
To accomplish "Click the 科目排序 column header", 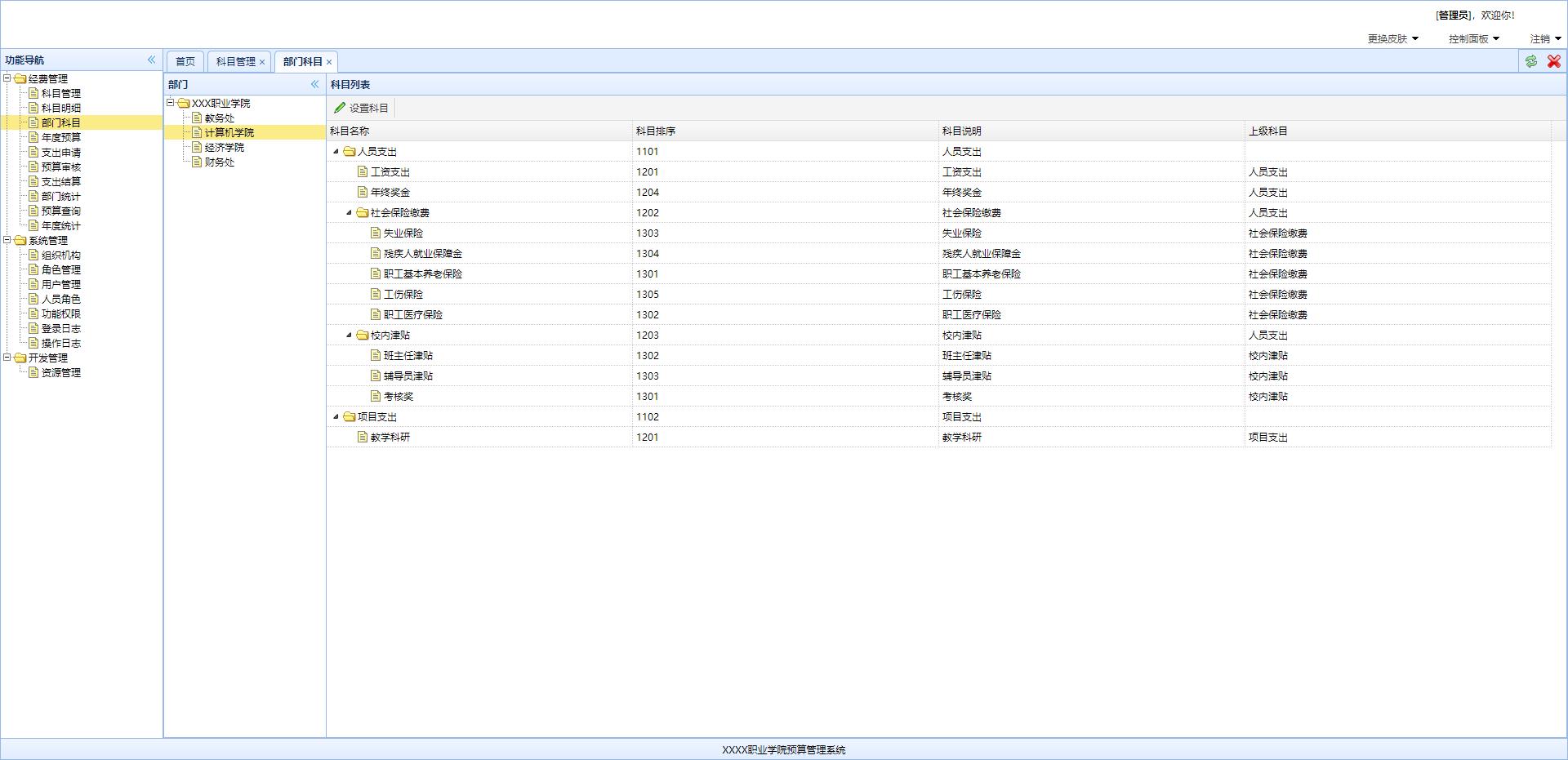I will (786, 131).
